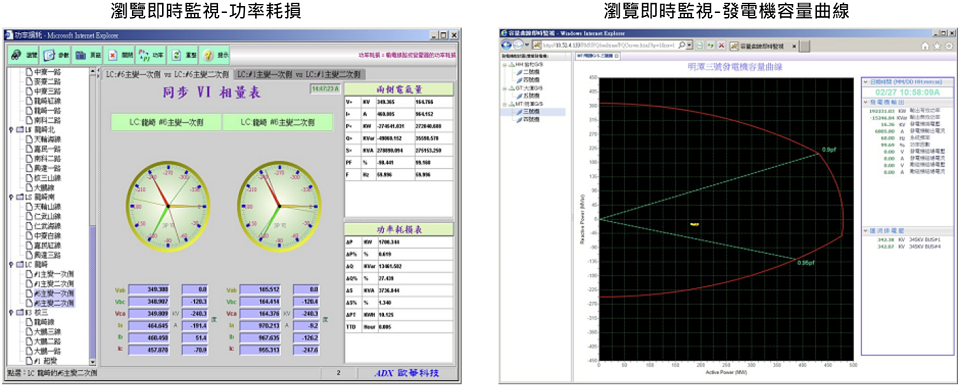960x387 pixels.
Task: Click the 功率 power toolbar button
Action: (x=151, y=54)
